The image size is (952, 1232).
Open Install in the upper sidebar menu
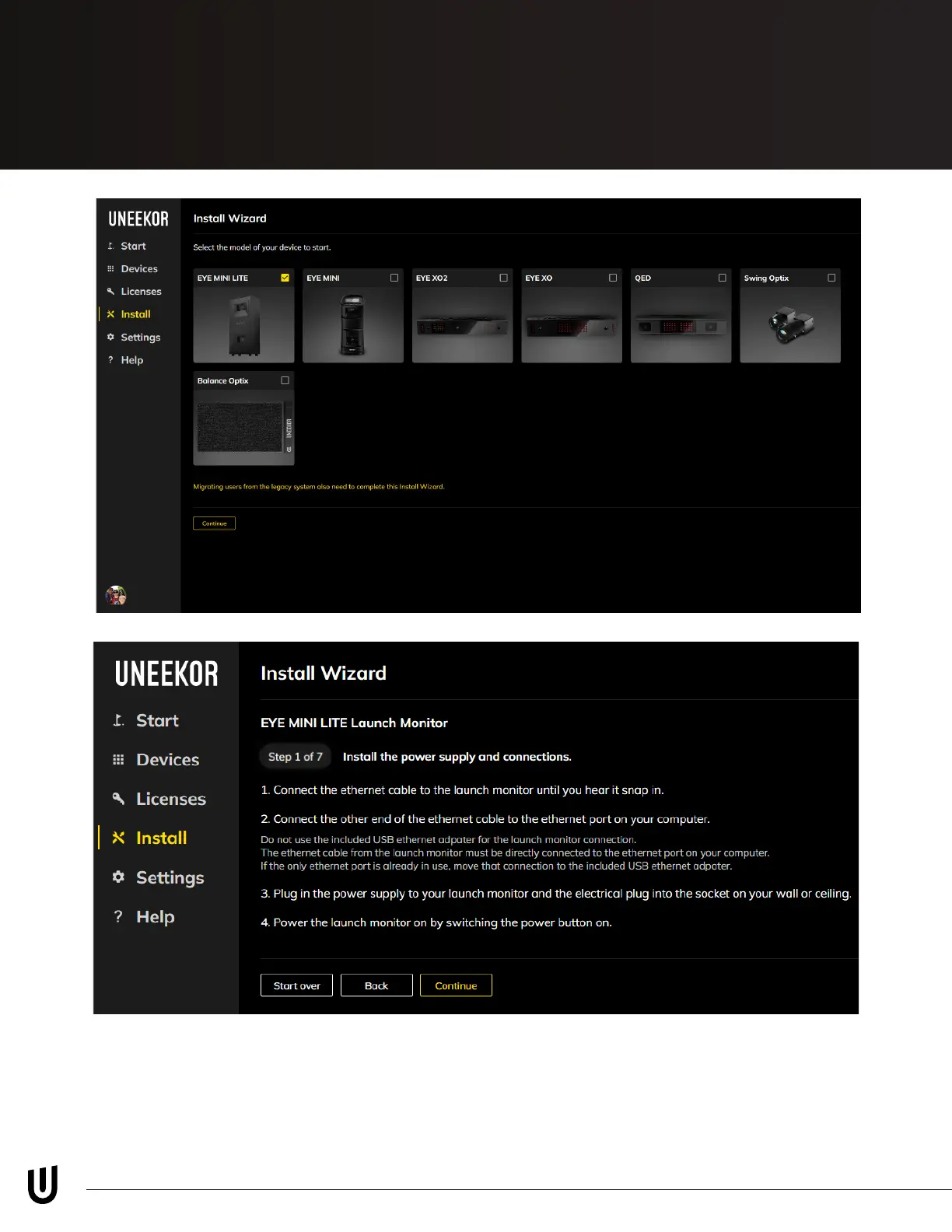[135, 314]
